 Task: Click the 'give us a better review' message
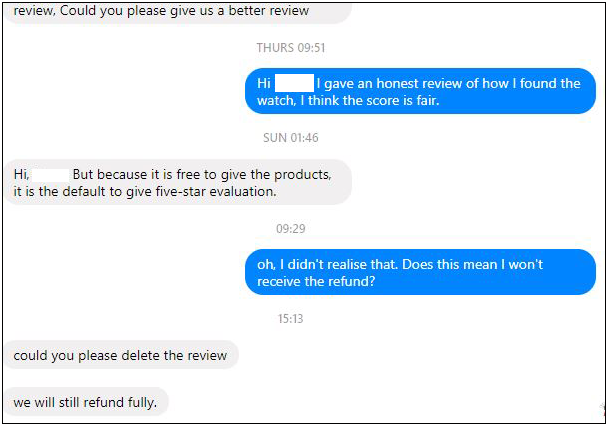178,13
